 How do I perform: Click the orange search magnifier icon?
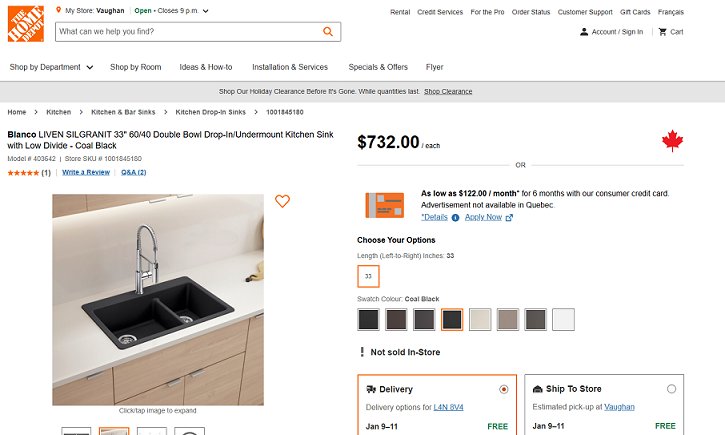click(x=328, y=32)
